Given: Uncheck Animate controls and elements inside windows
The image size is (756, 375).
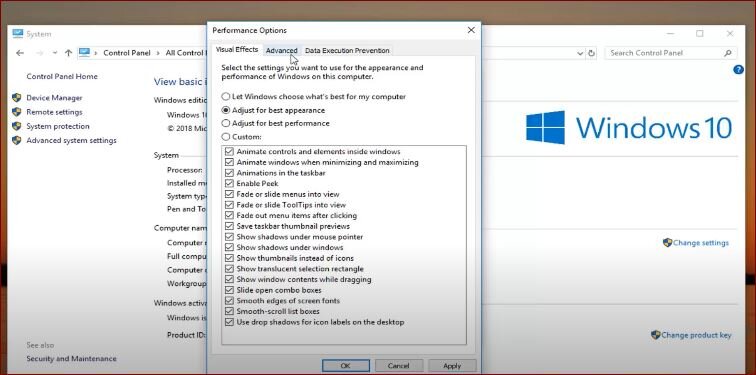Looking at the screenshot, I should tap(229, 151).
